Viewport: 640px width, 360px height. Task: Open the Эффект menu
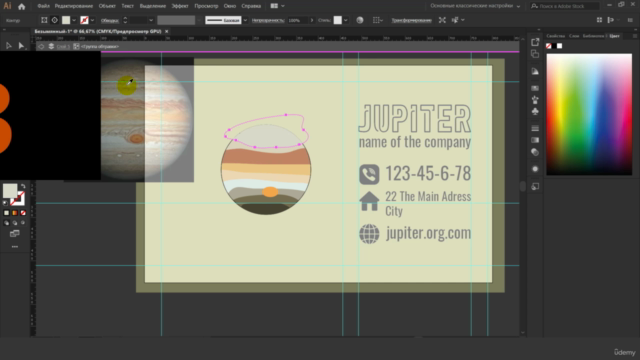180,6
